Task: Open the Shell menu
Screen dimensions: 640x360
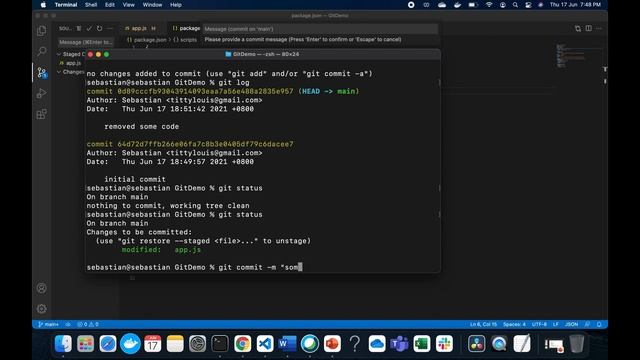Action: 91,5
